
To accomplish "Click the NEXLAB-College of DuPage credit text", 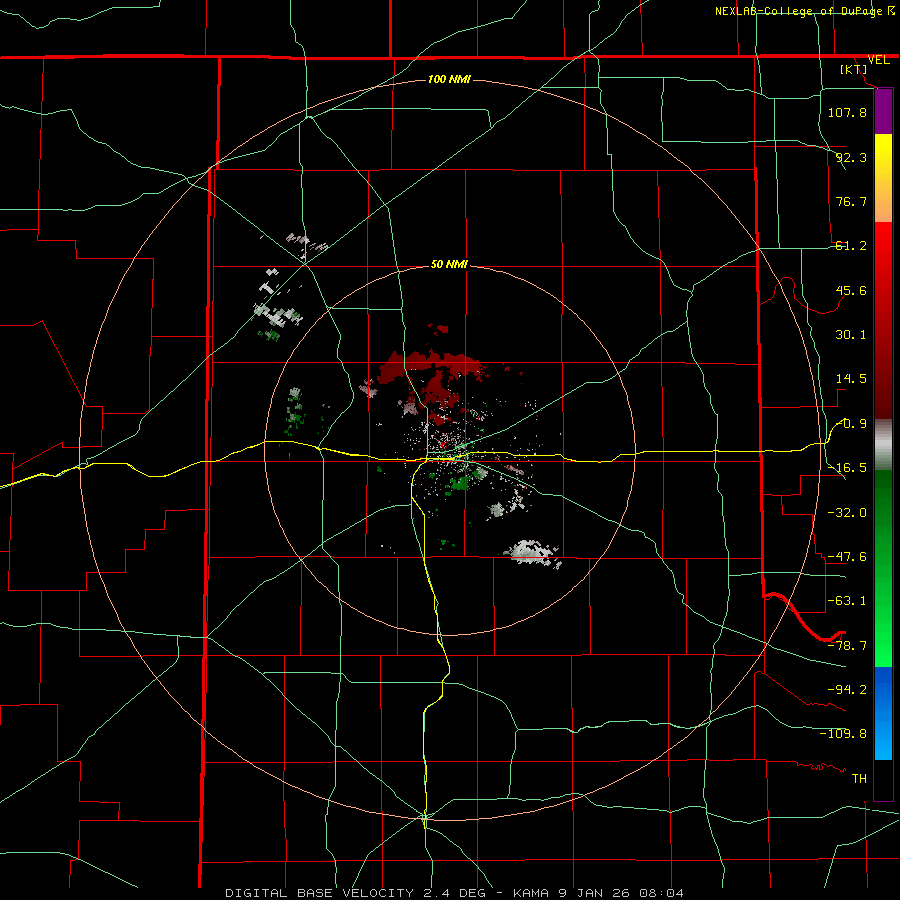I will pyautogui.click(x=799, y=11).
